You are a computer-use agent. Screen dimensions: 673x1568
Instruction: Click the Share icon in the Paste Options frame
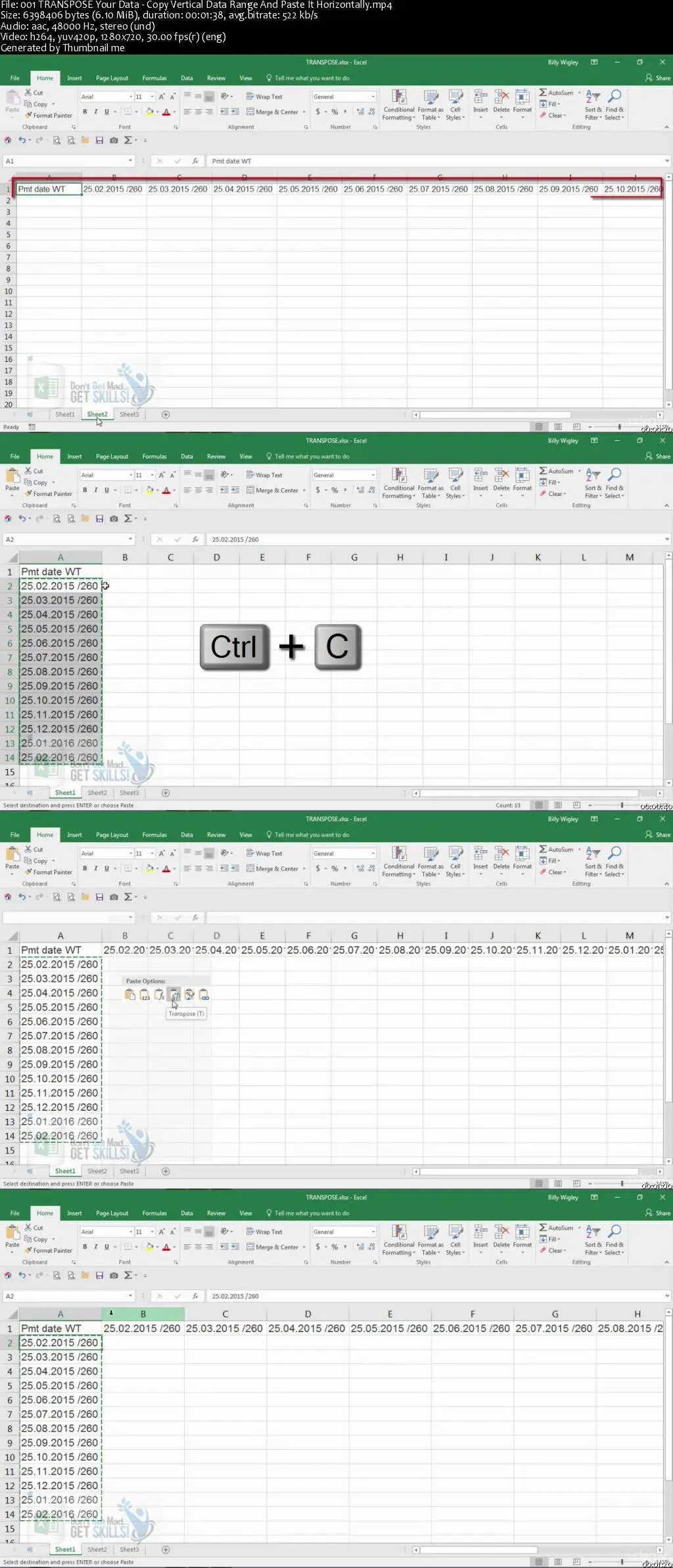658,835
